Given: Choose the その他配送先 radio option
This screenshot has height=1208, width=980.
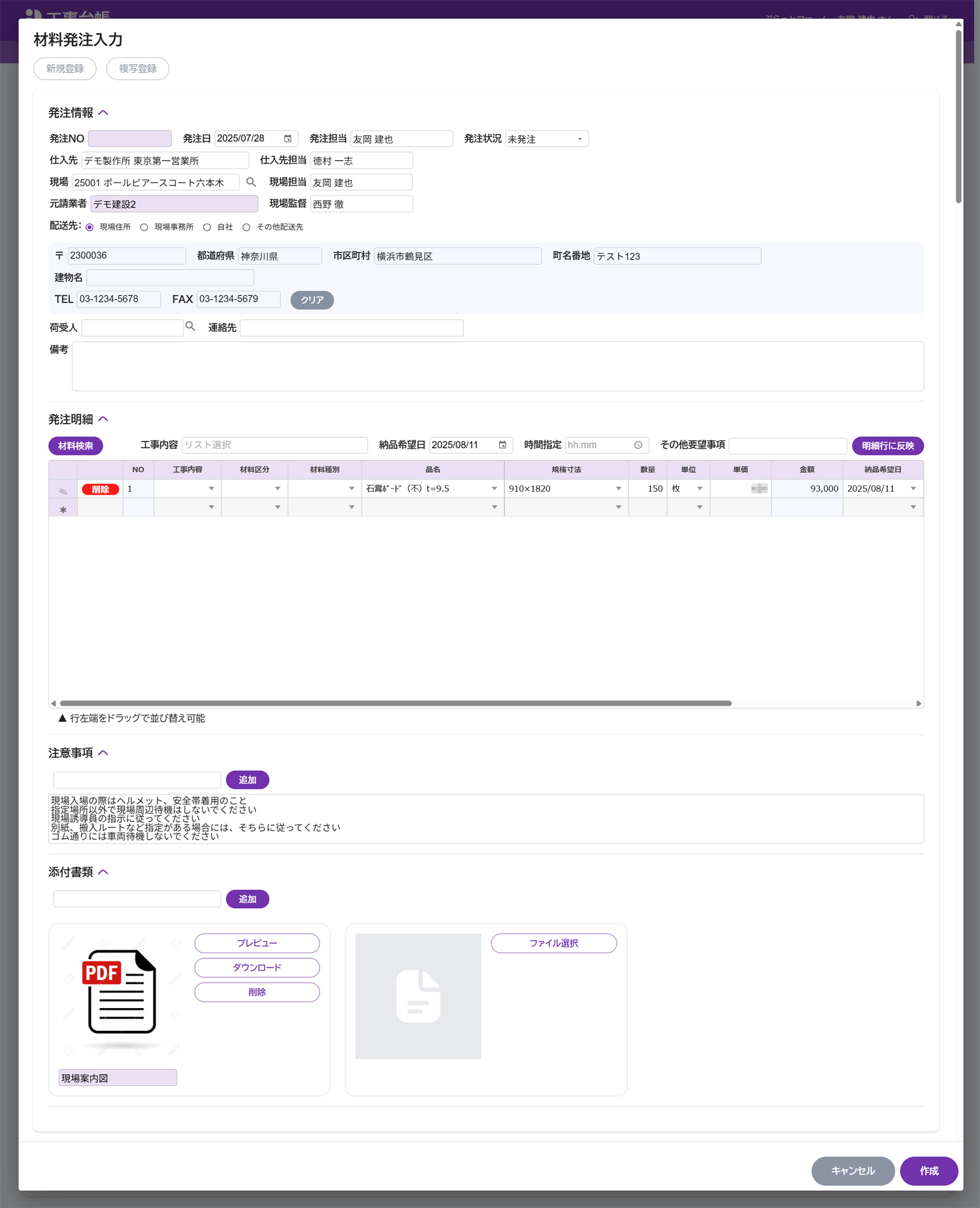Looking at the screenshot, I should 246,227.
